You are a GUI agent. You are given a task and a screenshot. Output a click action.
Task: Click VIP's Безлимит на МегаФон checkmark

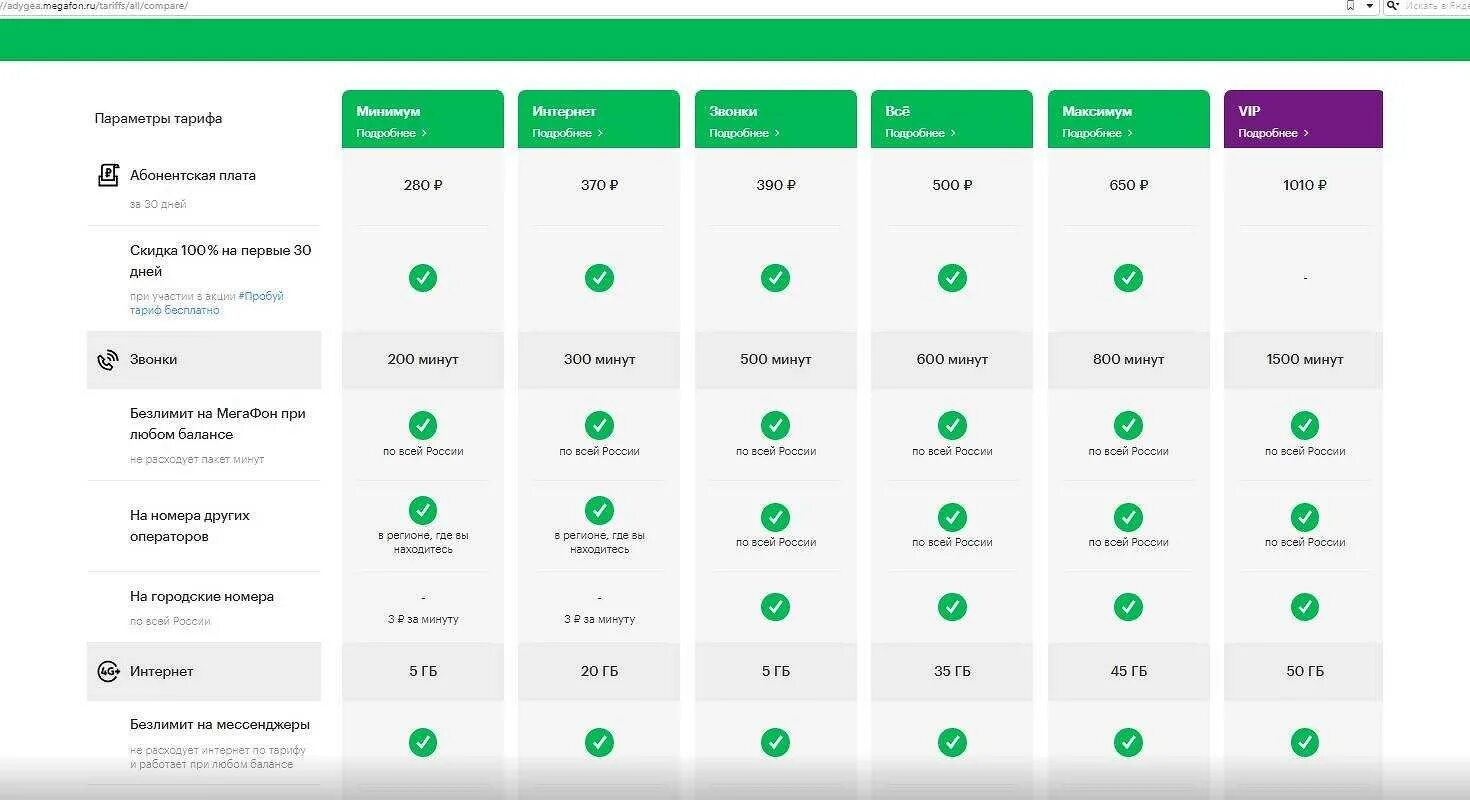[1305, 425]
